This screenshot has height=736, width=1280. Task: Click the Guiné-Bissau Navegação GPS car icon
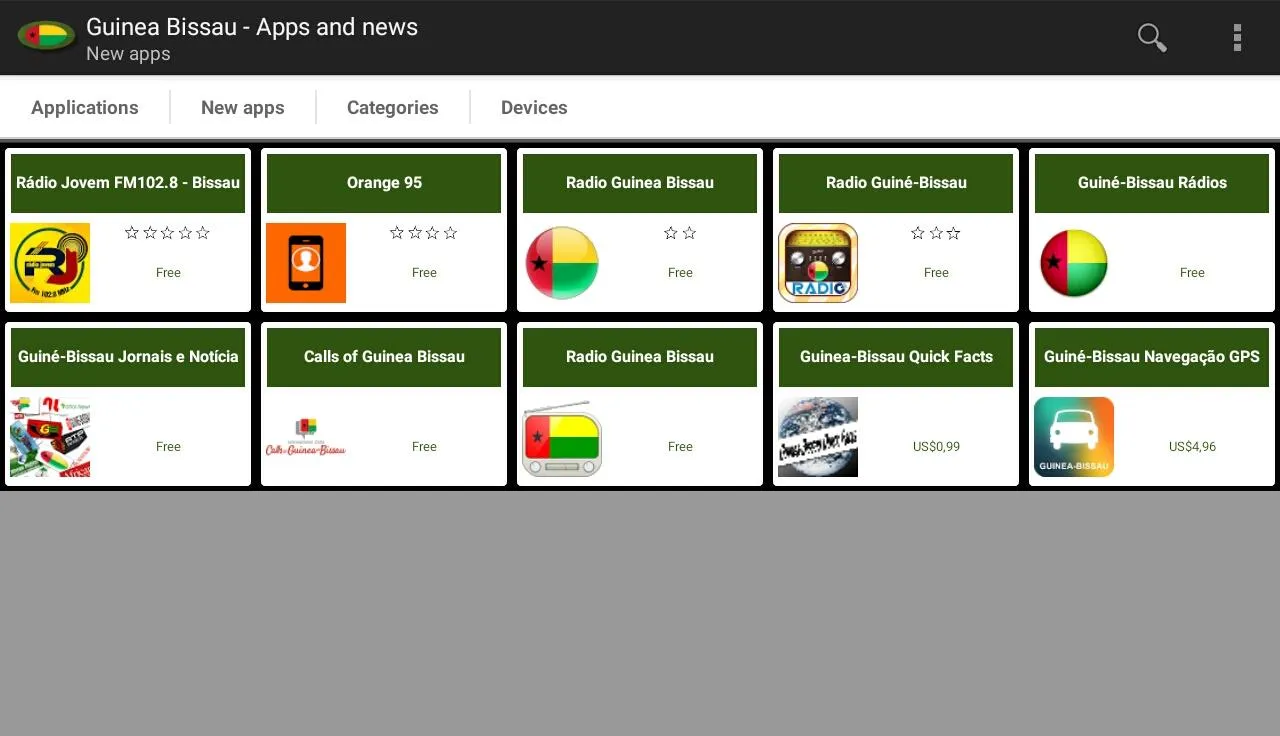pos(1074,437)
